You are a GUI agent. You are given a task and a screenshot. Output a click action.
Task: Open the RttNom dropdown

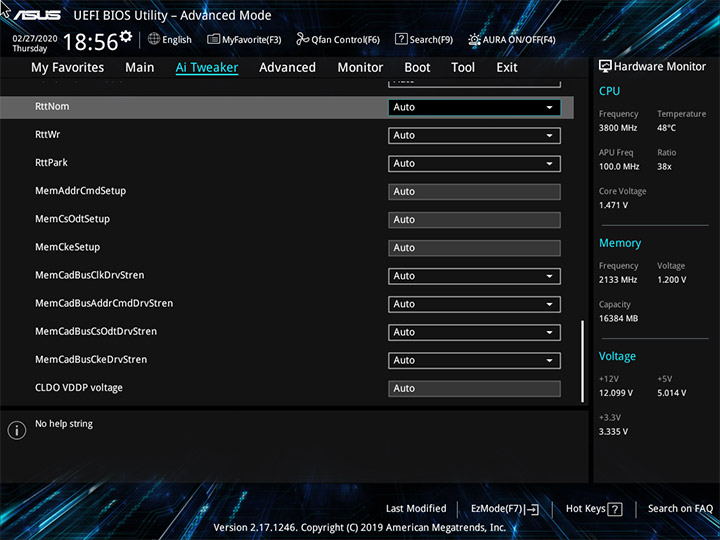[x=474, y=107]
